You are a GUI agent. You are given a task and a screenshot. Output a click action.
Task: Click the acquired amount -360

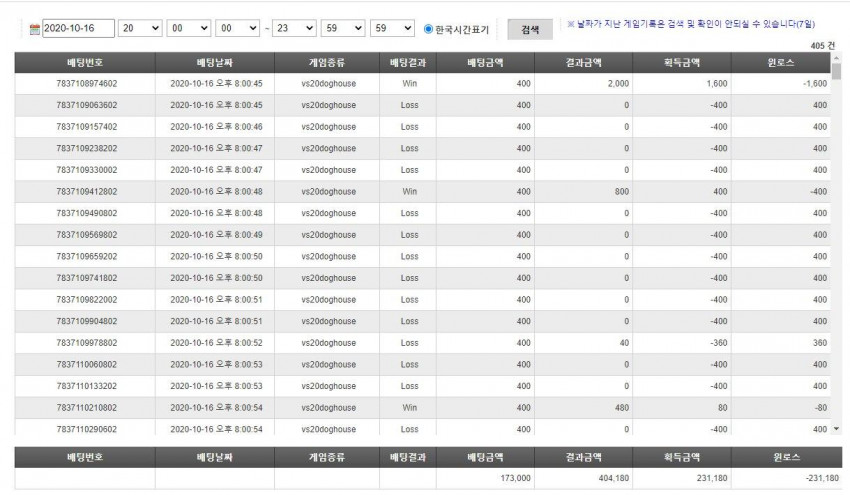point(719,343)
